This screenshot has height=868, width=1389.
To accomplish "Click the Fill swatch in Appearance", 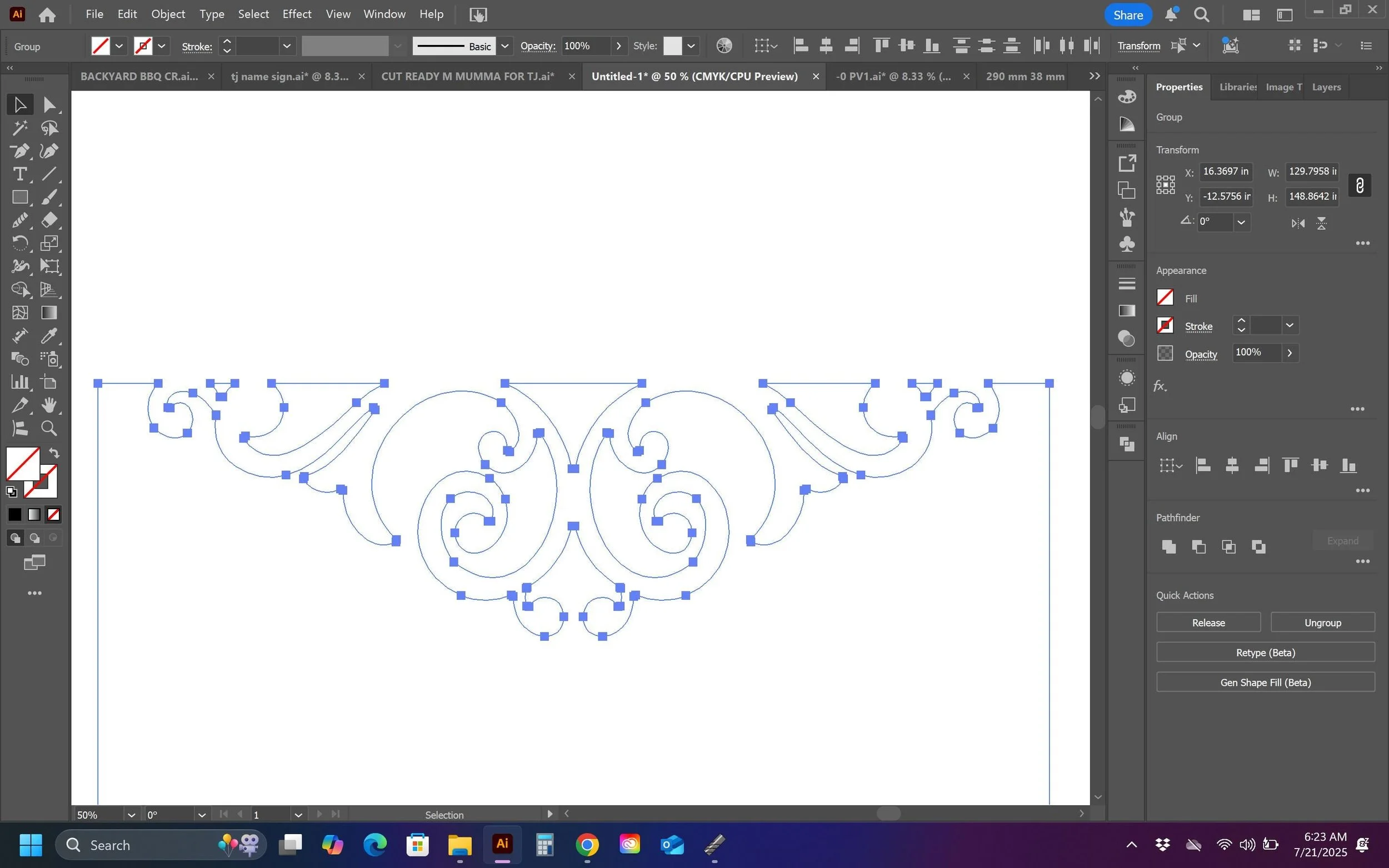I will (1165, 297).
